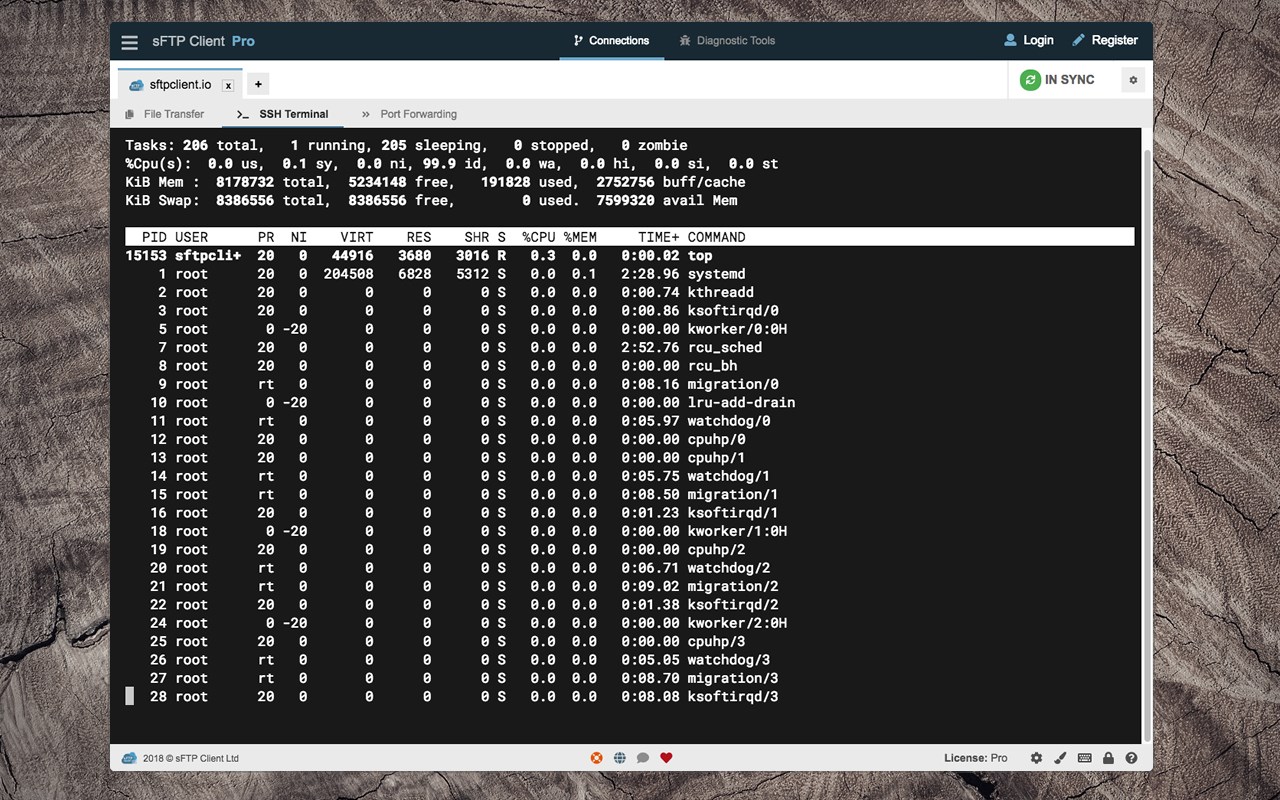Open the Port Forwarding tab
This screenshot has width=1280, height=800.
coord(420,114)
